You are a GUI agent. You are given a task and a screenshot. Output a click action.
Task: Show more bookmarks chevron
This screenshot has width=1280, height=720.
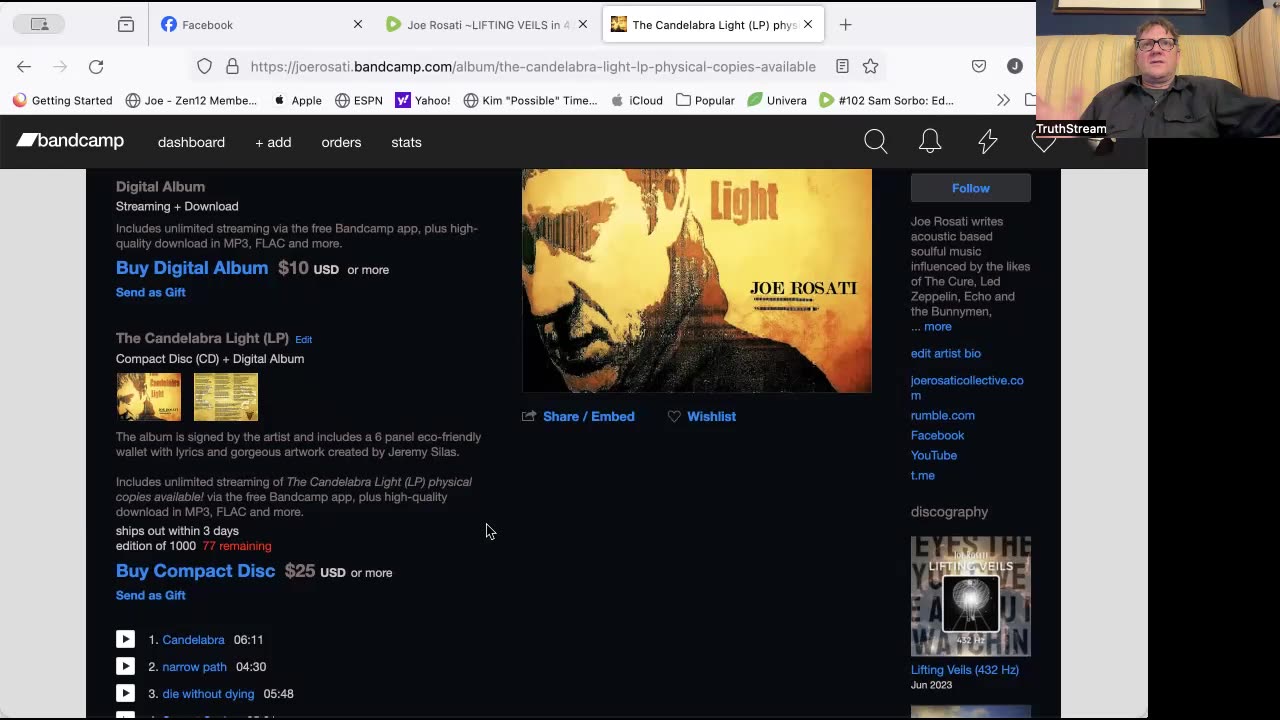[1003, 100]
